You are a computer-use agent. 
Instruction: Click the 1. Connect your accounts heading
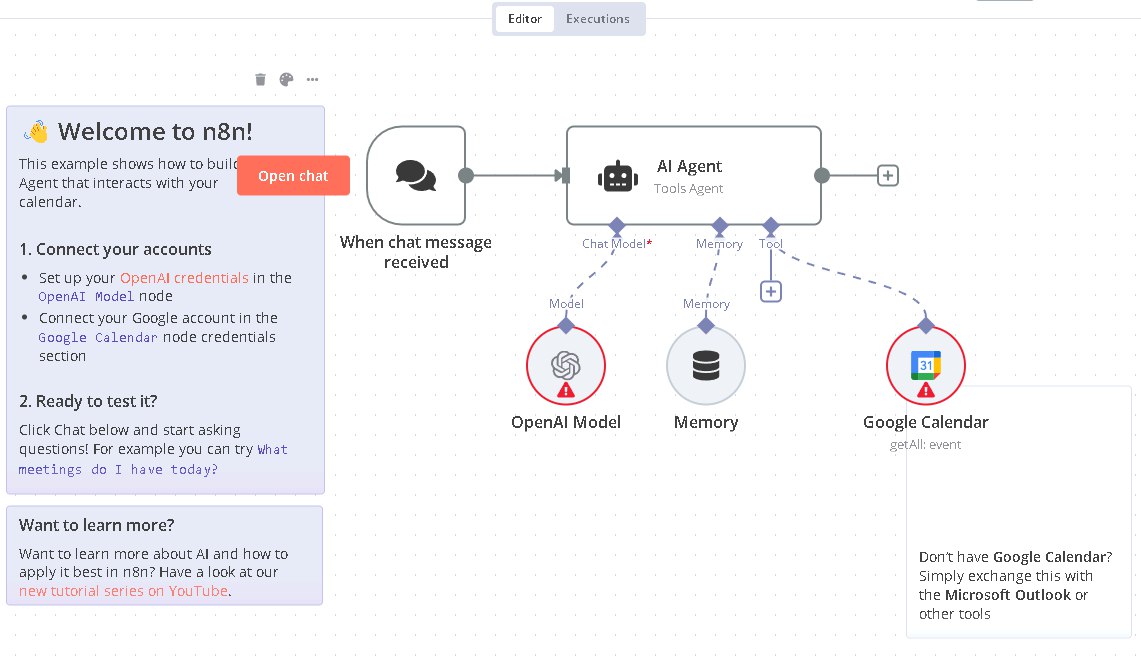(115, 249)
